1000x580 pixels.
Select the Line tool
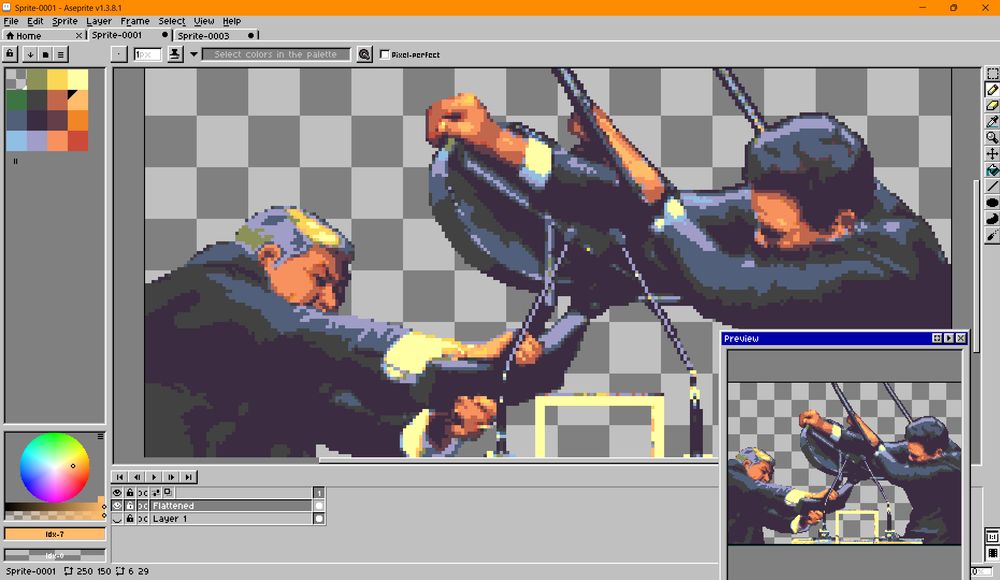click(x=992, y=186)
